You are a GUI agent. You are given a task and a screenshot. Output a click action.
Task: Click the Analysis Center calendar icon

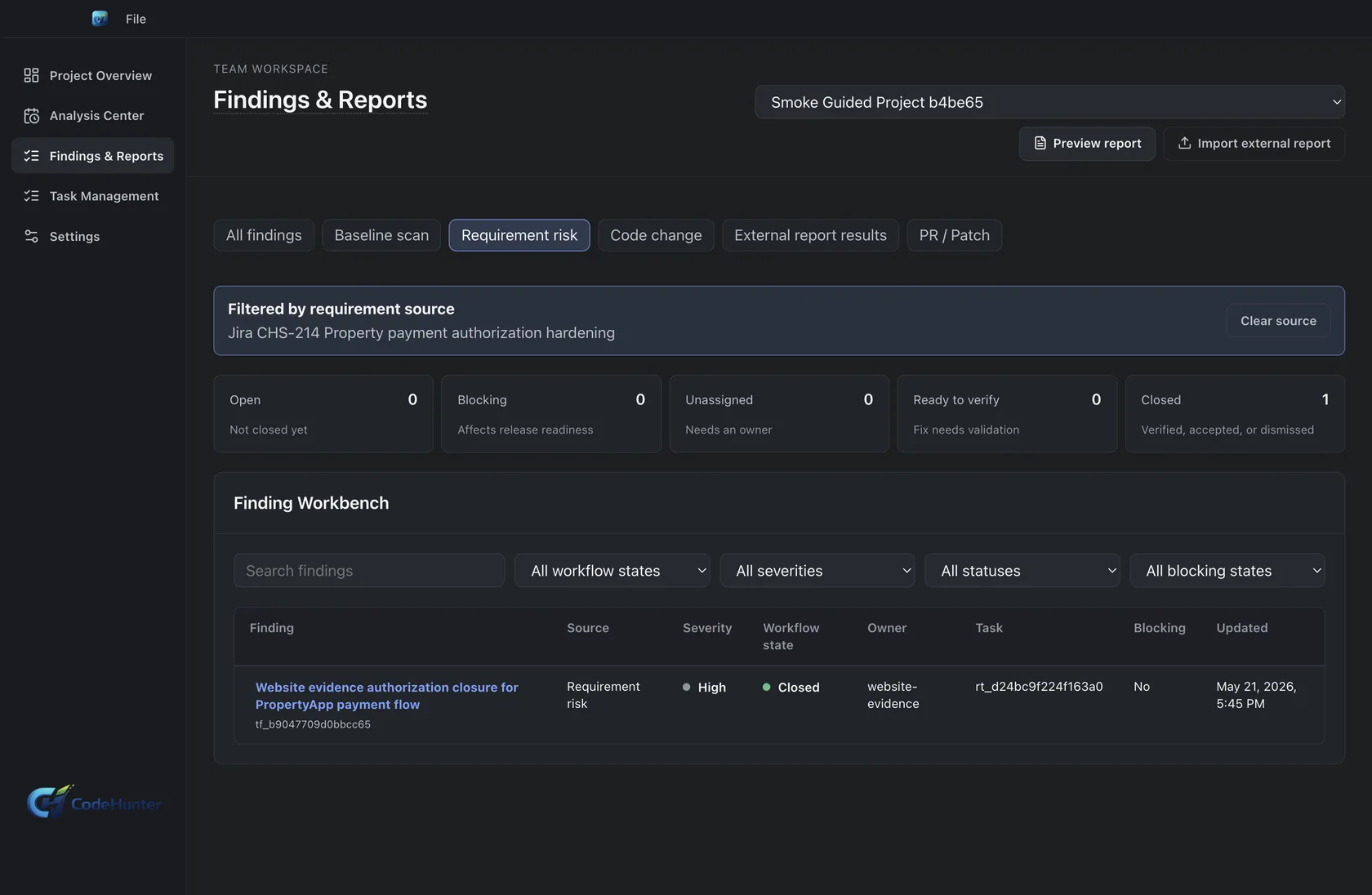31,115
